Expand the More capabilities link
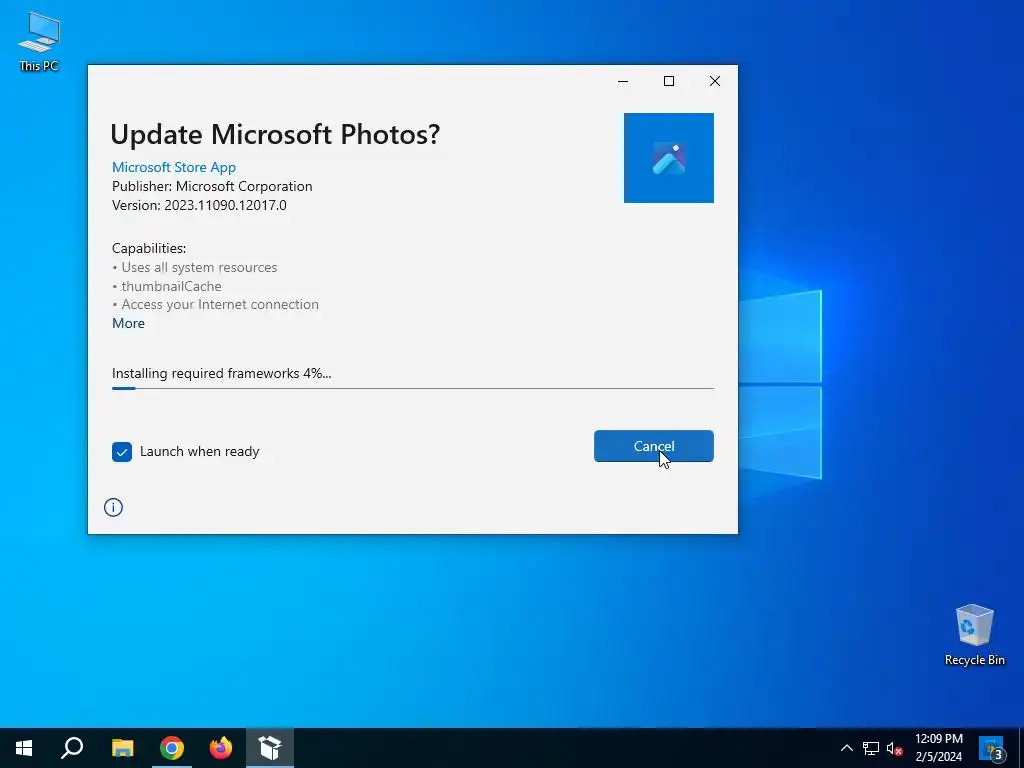The height and width of the screenshot is (768, 1024). [128, 323]
